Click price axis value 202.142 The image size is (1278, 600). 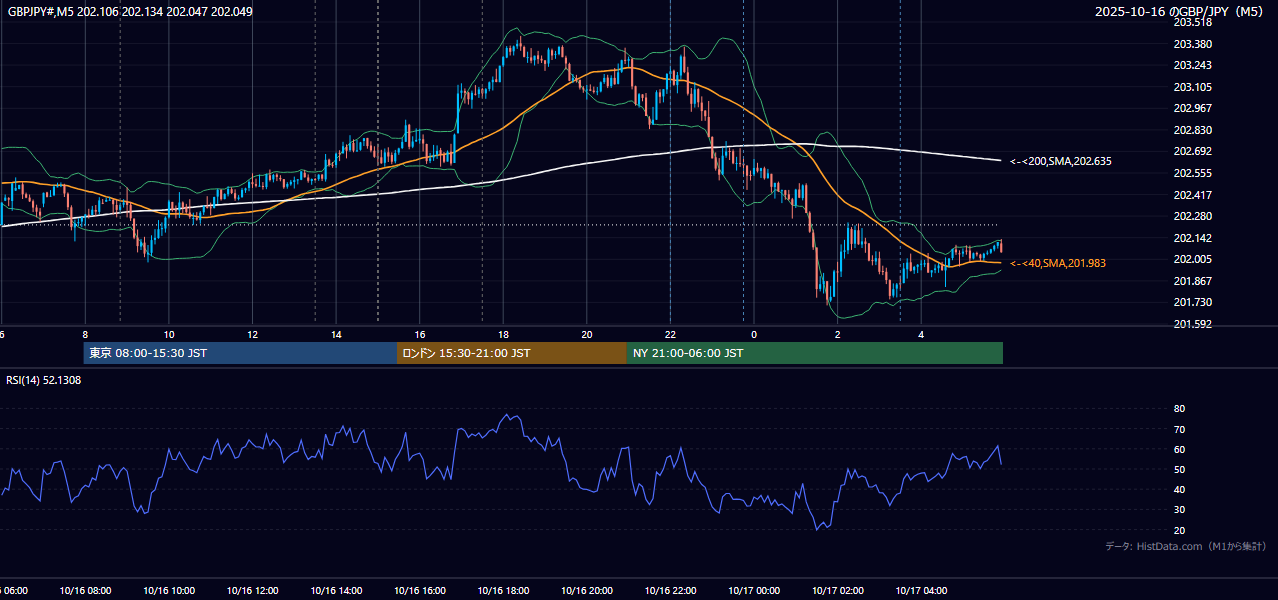(x=1193, y=238)
